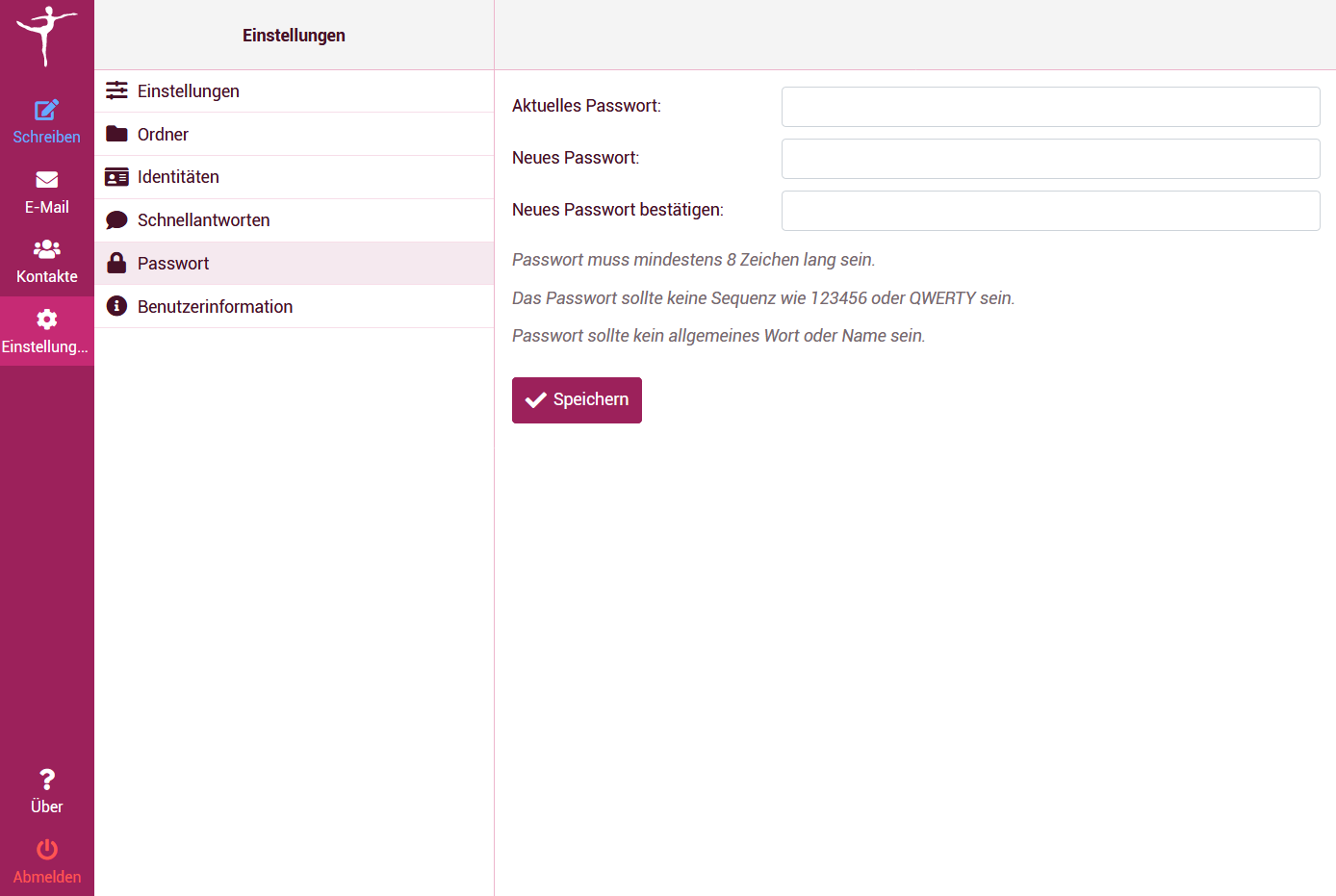Click the lock icon beside Passwort
This screenshot has width=1336, height=896.
point(116,263)
